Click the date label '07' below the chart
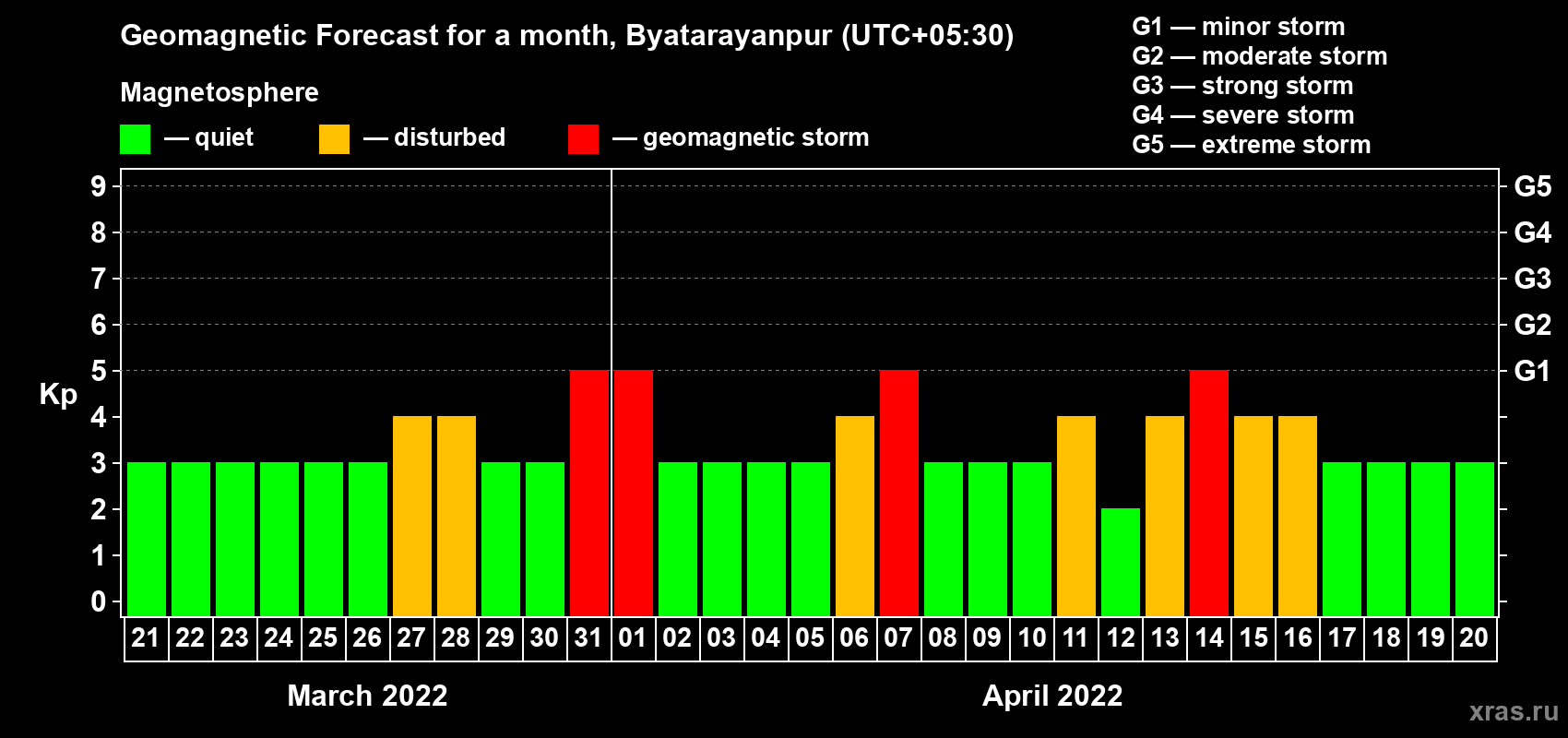This screenshot has height=738, width=1568. pyautogui.click(x=898, y=637)
